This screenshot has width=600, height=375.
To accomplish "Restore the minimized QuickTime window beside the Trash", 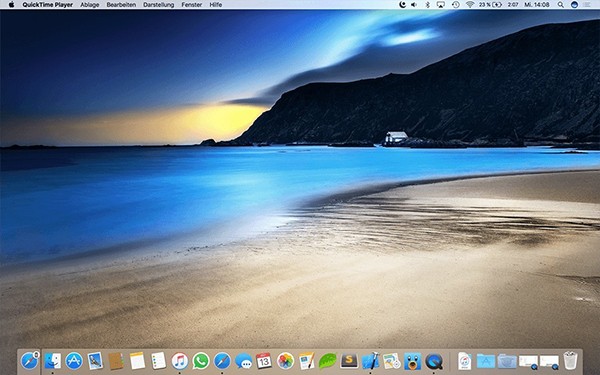I will [549, 361].
